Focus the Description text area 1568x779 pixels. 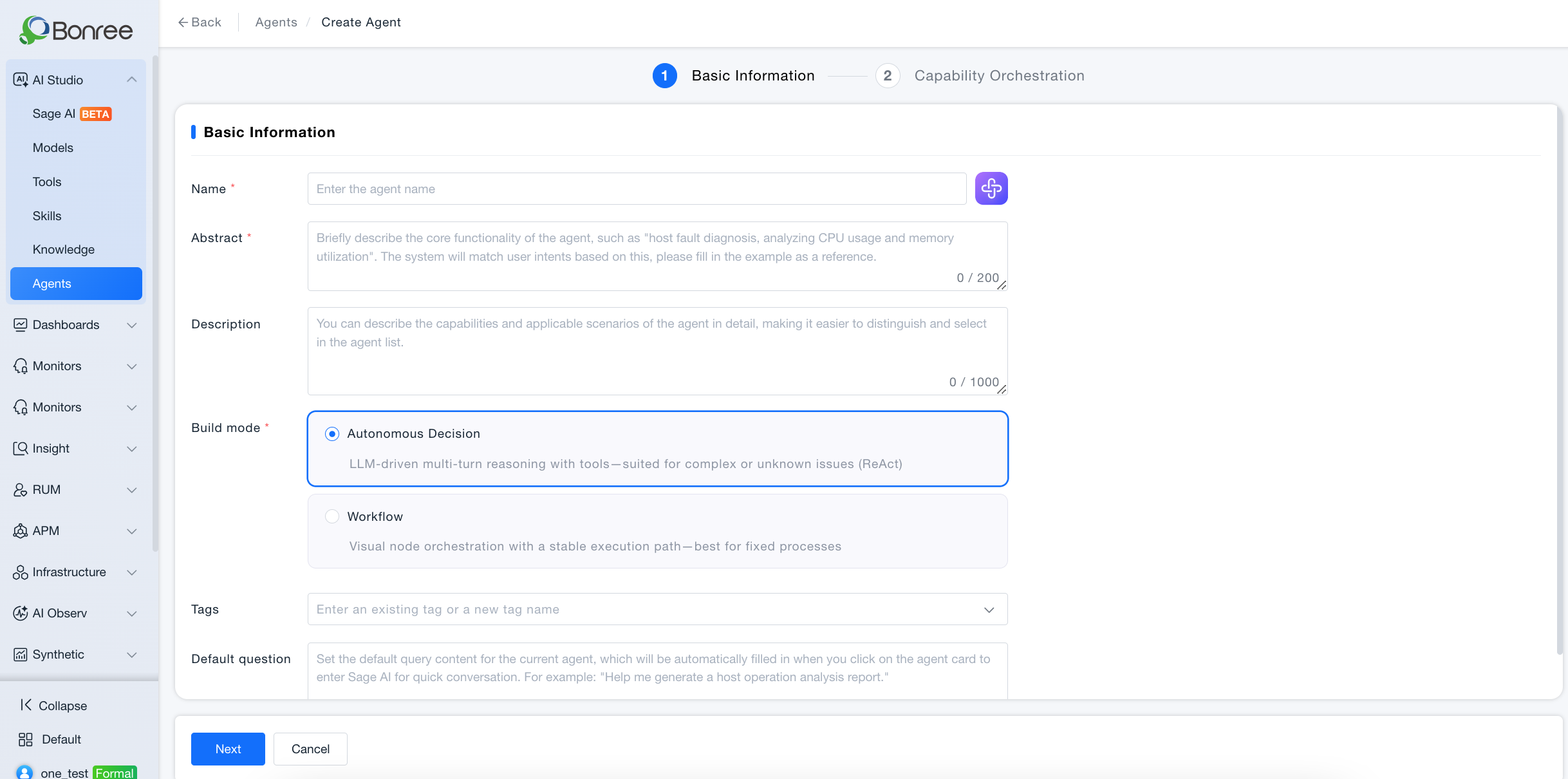[x=657, y=351]
